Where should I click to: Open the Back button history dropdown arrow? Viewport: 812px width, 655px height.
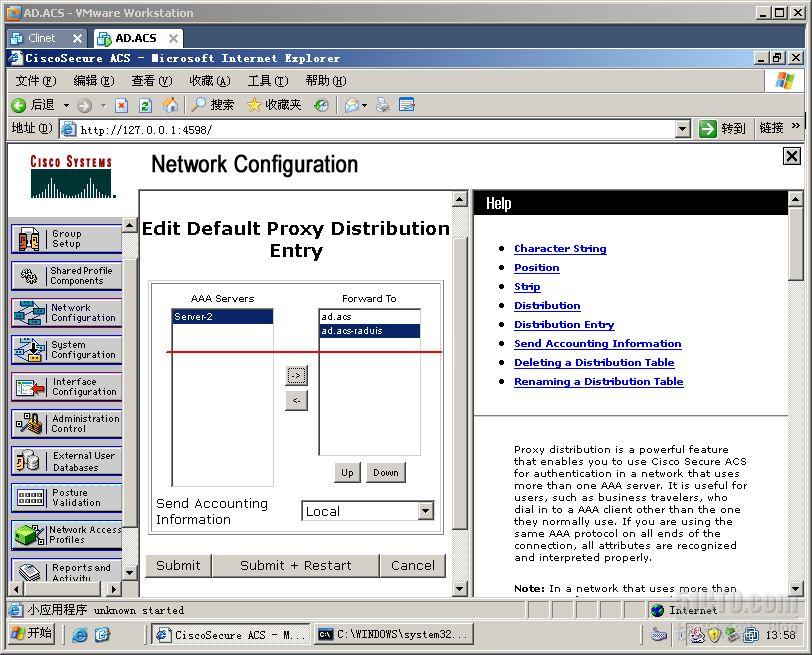(66, 106)
